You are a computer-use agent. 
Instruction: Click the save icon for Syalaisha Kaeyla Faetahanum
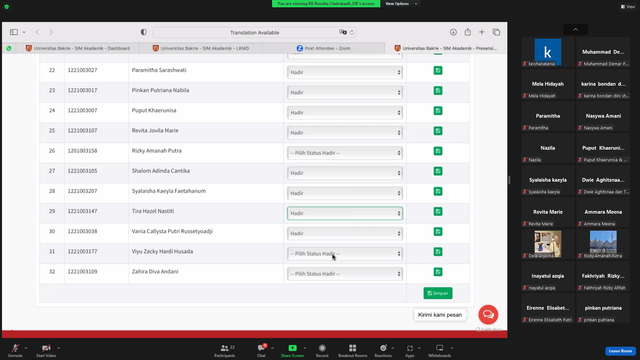[x=438, y=191]
